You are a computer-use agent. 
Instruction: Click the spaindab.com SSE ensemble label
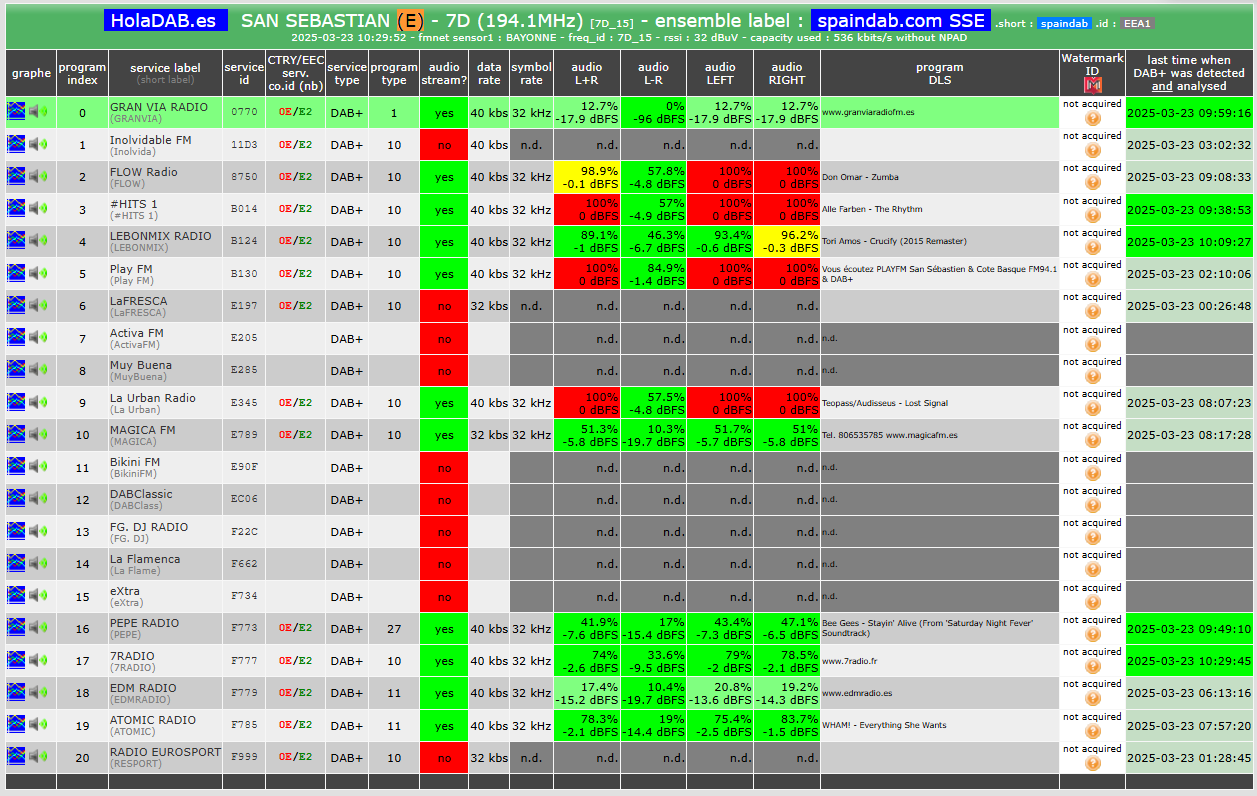(901, 20)
